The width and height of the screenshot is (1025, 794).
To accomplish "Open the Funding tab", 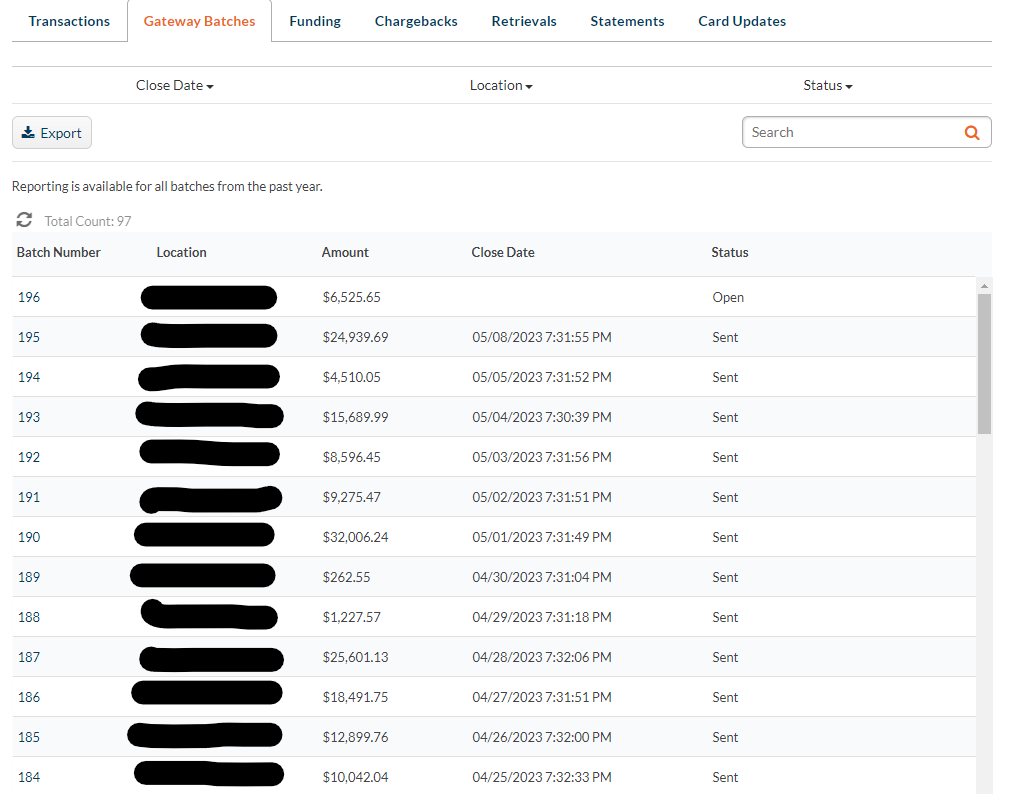I will pyautogui.click(x=315, y=21).
